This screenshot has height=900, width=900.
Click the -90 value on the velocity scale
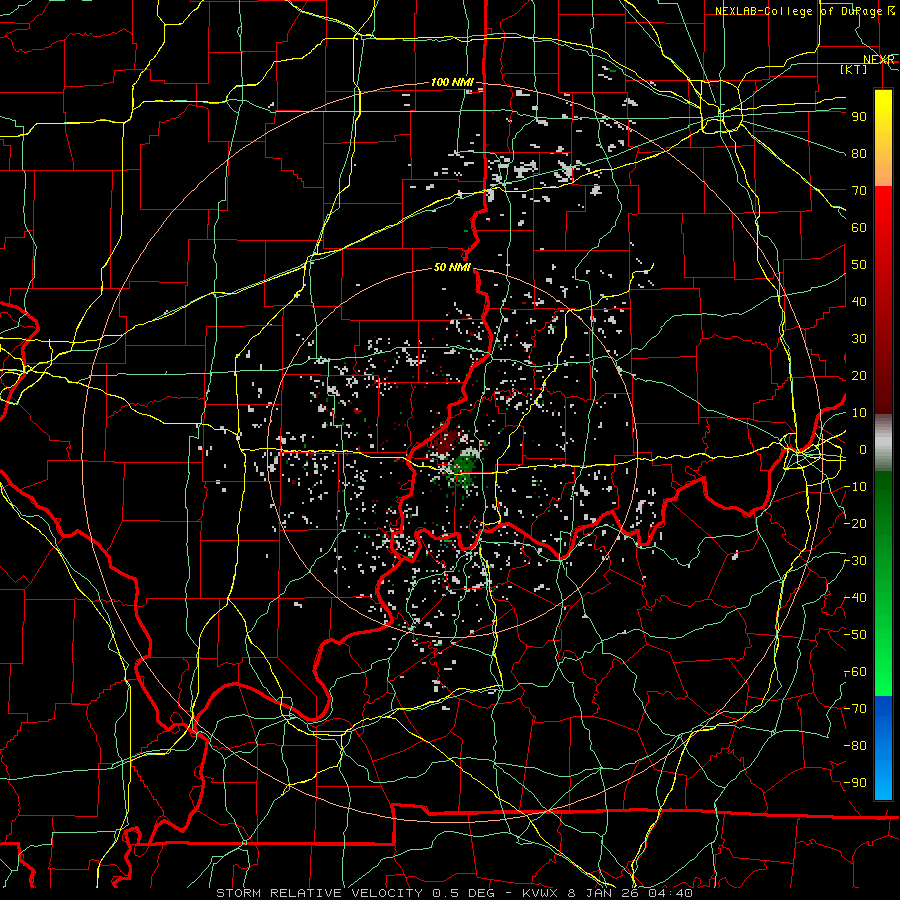click(x=856, y=783)
